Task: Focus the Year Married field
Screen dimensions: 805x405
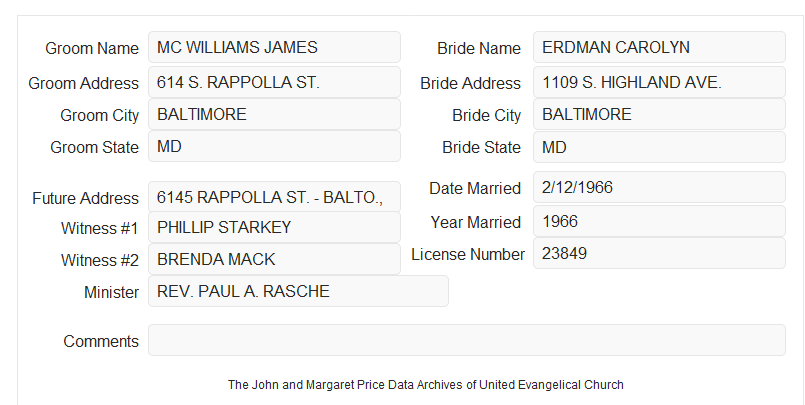Action: 659,221
